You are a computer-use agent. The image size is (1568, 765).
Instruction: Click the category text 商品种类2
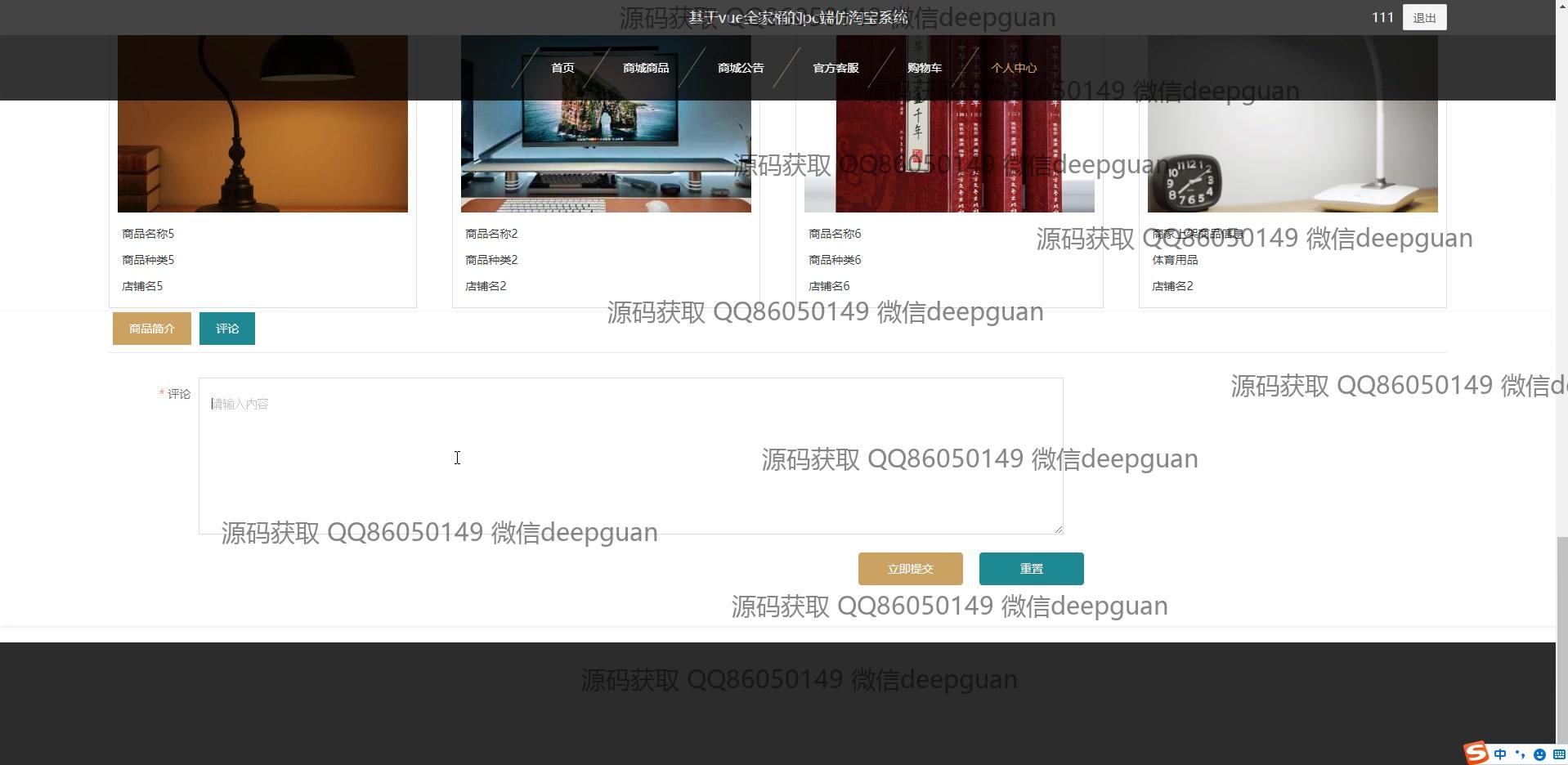pos(491,260)
